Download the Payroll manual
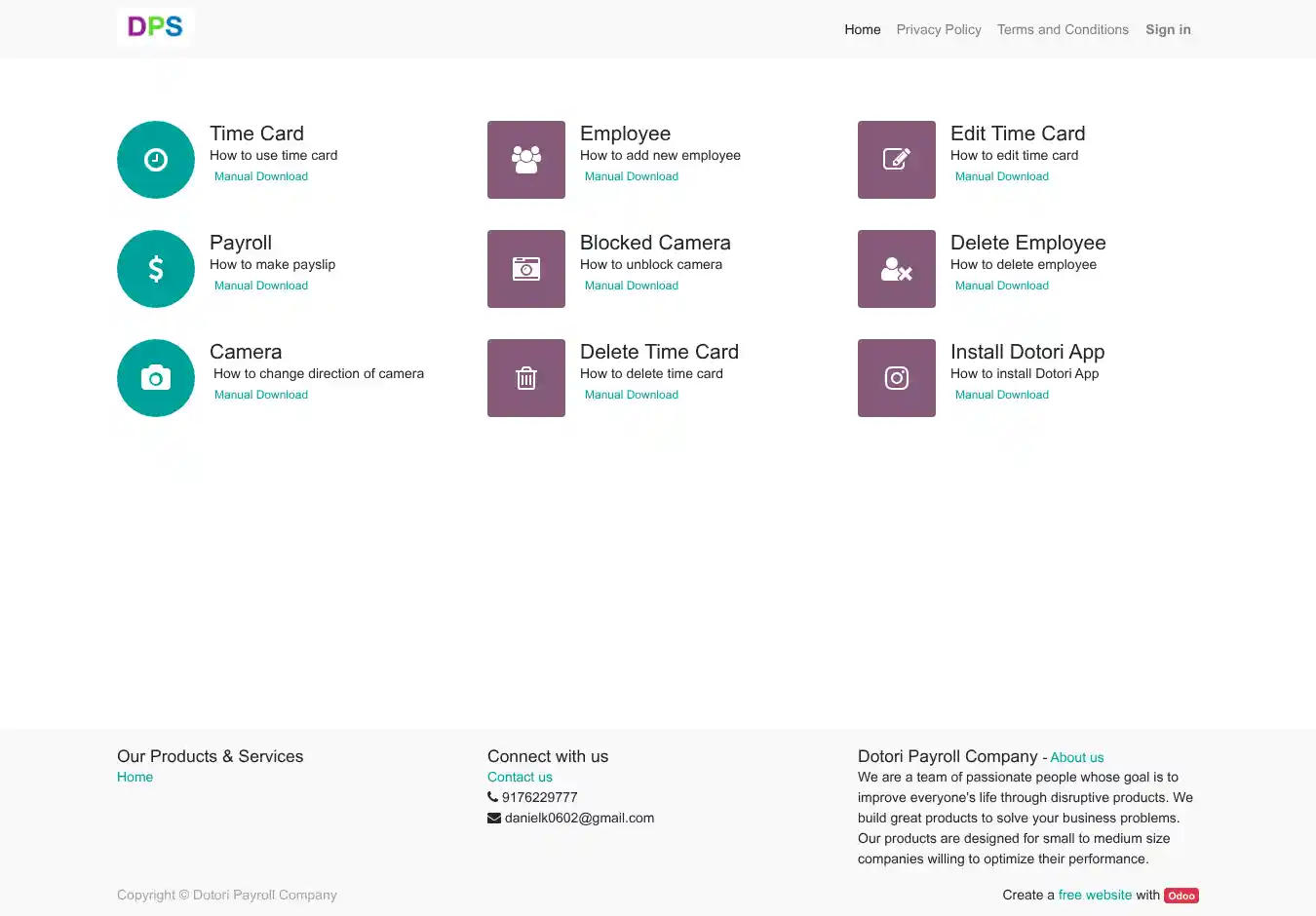The height and width of the screenshot is (916, 1316). (261, 286)
